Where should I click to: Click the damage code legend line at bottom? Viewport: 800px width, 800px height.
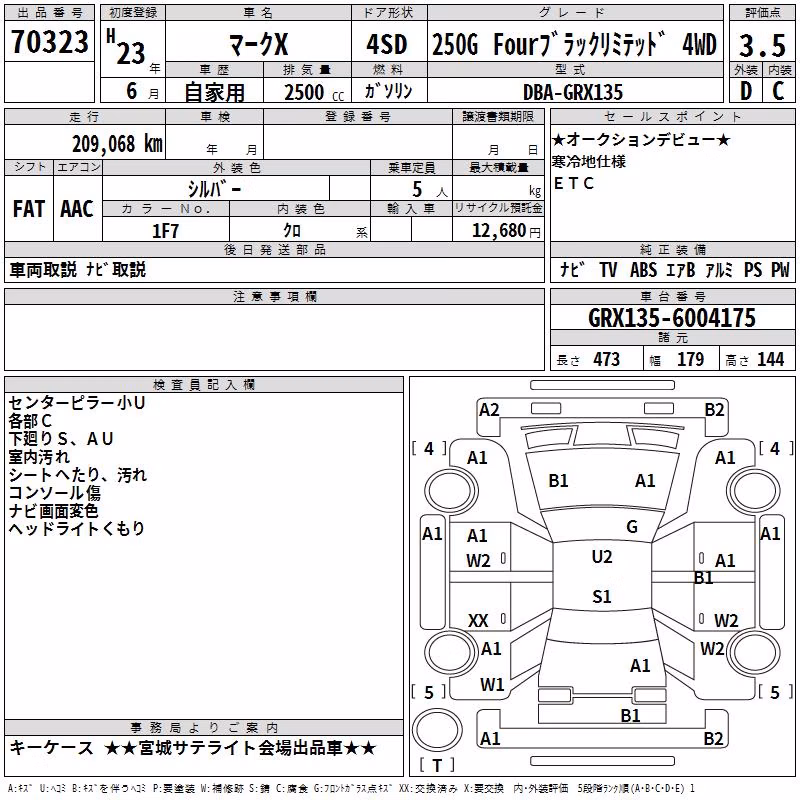[x=352, y=789]
